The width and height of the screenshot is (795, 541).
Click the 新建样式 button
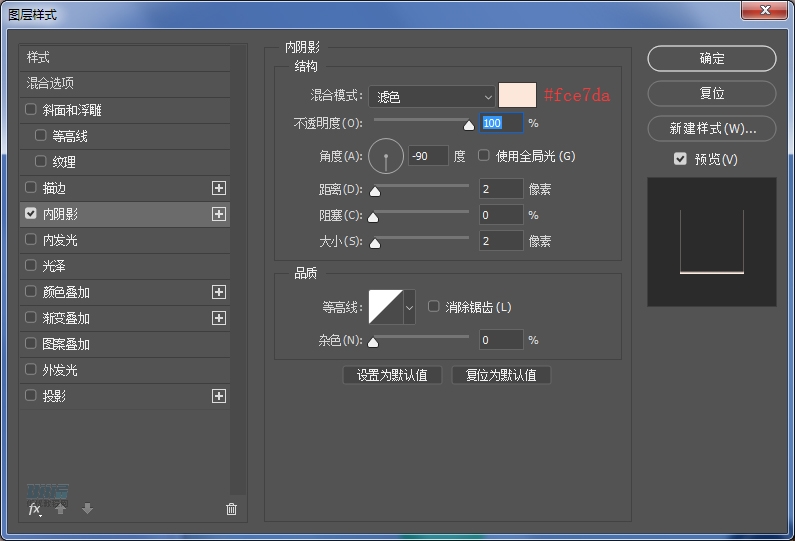(x=711, y=129)
